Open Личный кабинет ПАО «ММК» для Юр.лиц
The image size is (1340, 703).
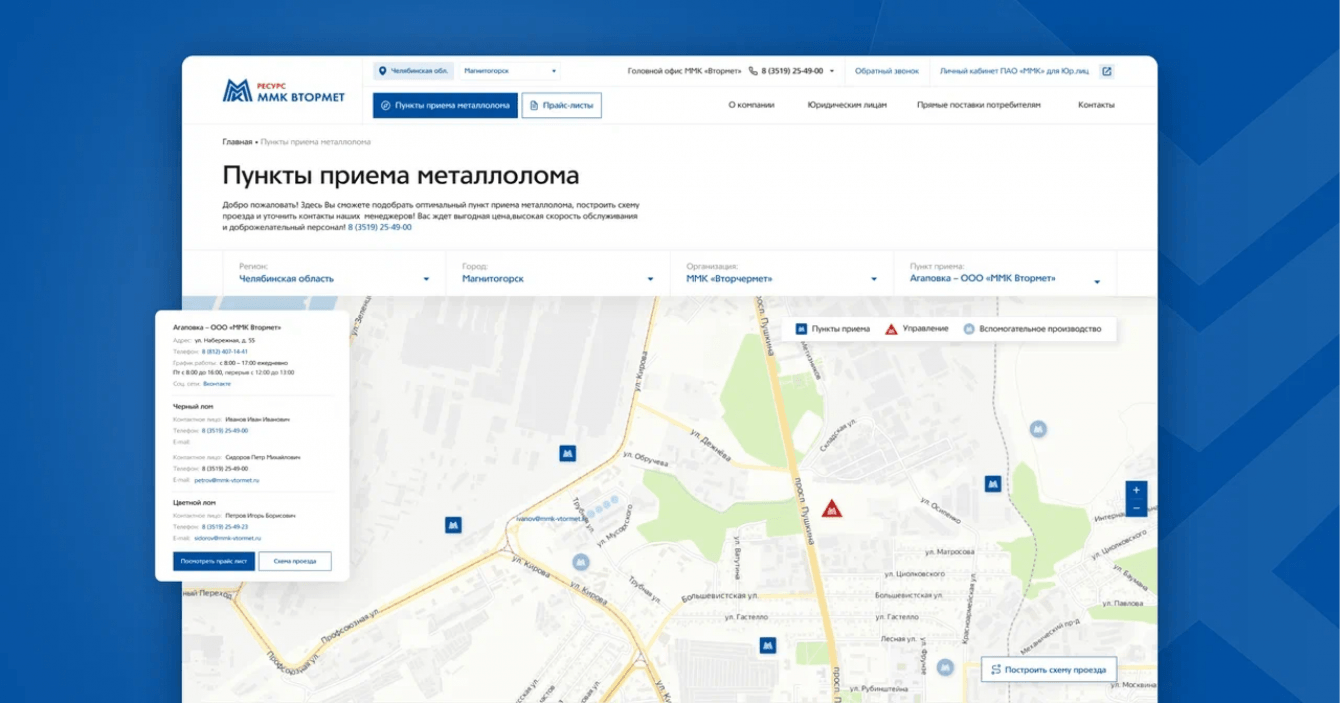1016,71
